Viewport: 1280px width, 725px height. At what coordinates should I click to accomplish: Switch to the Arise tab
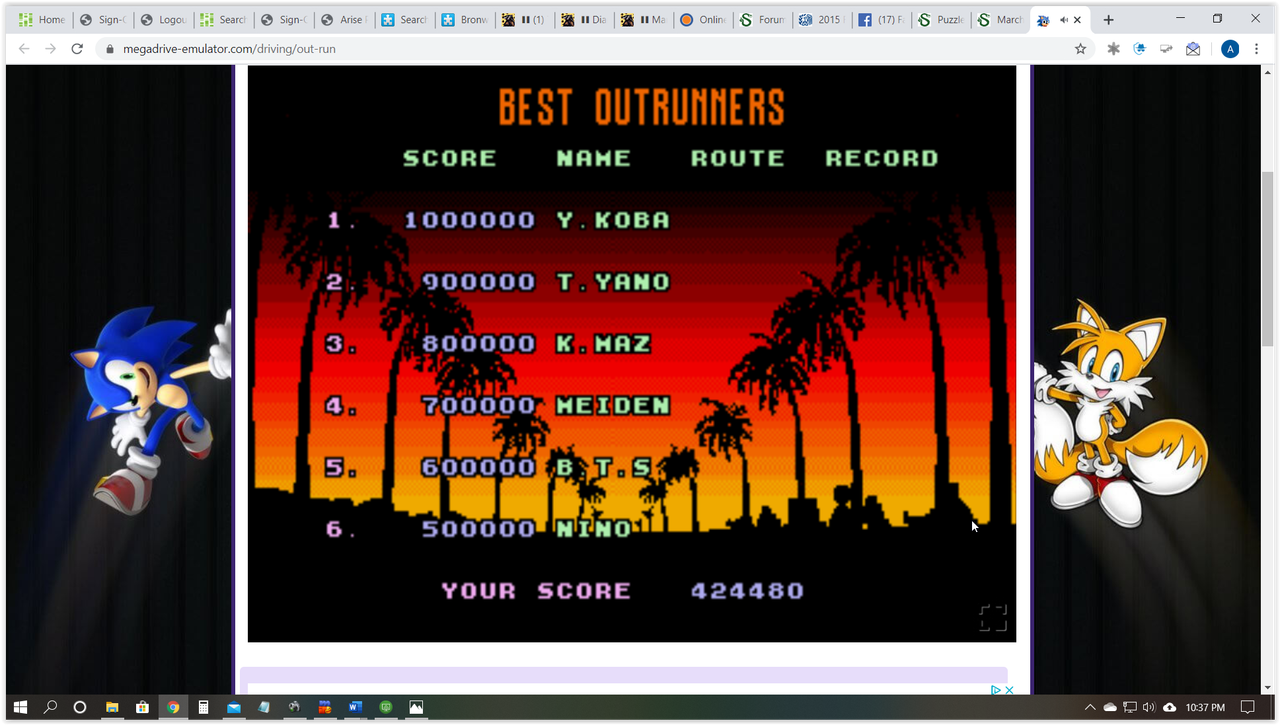click(x=342, y=20)
